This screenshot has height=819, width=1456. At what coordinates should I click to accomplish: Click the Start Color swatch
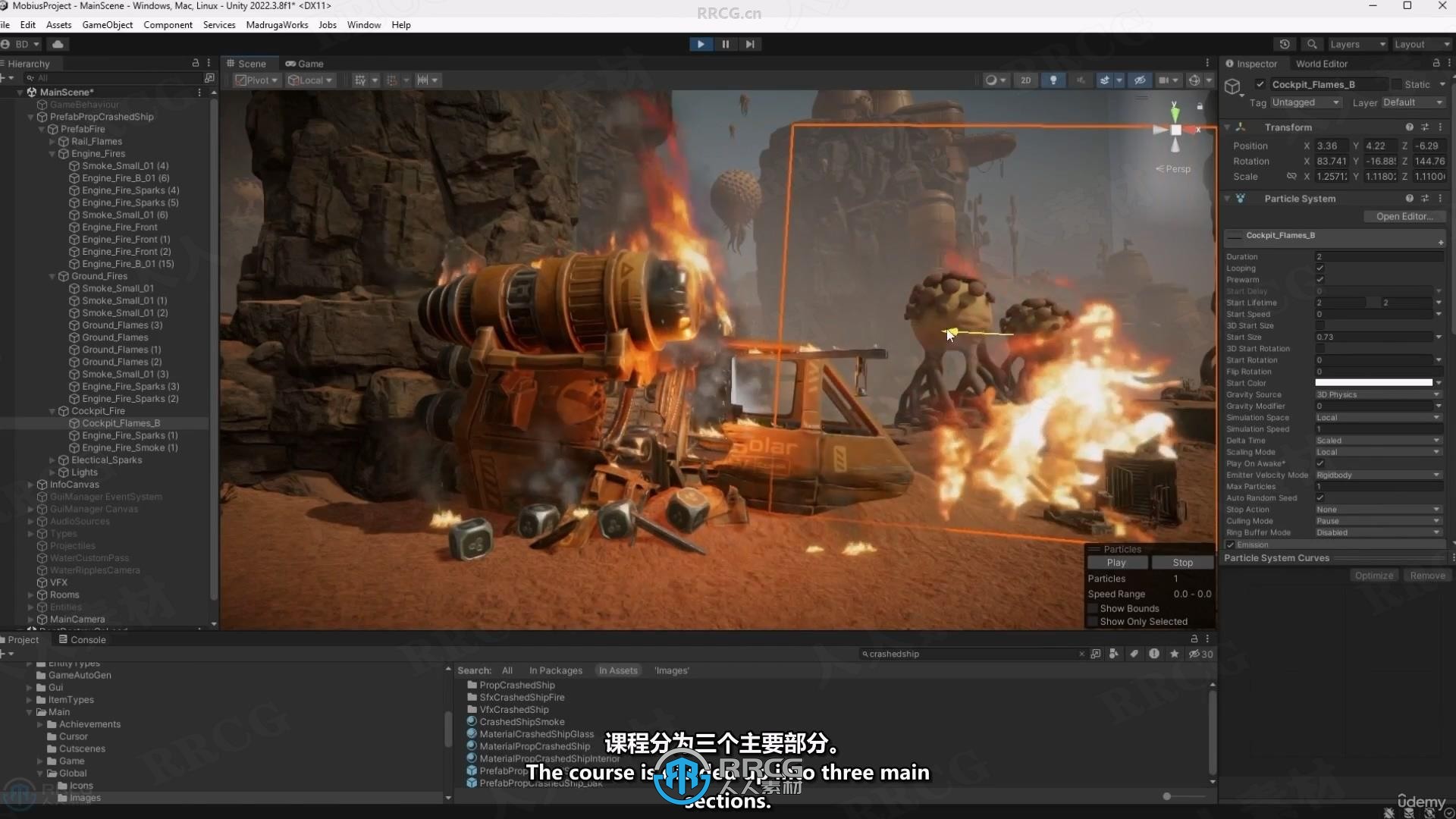click(1373, 383)
